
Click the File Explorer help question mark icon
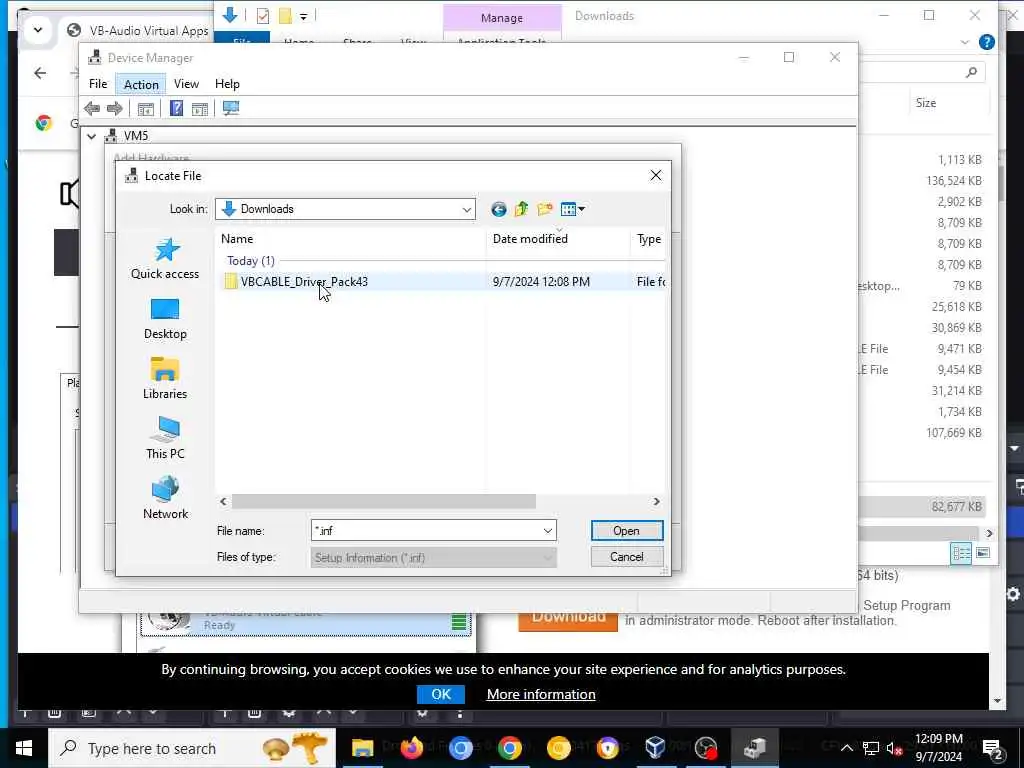pos(987,42)
